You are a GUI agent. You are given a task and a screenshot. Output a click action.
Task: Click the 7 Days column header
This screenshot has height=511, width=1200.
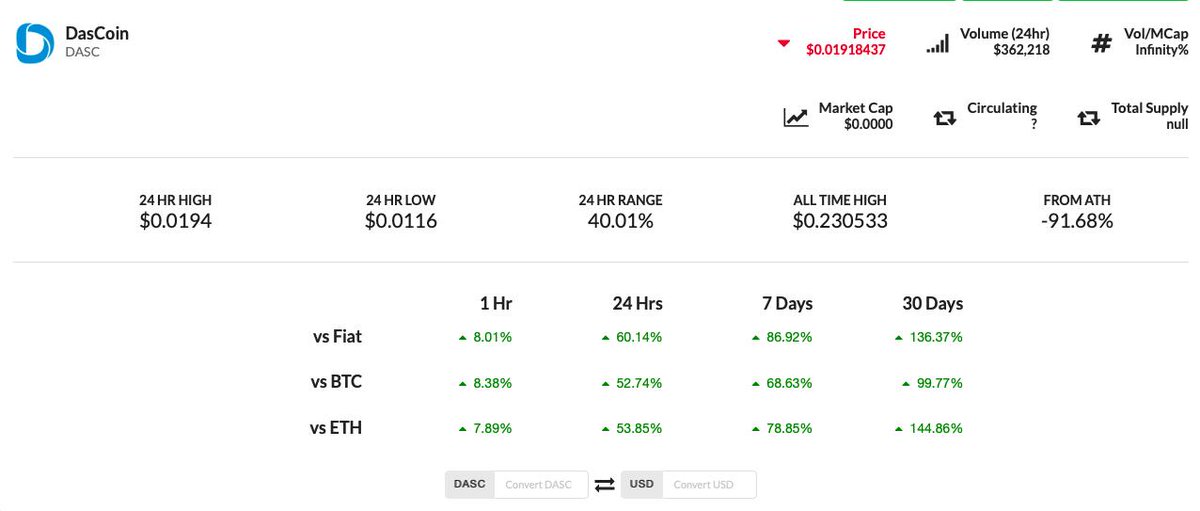point(786,303)
